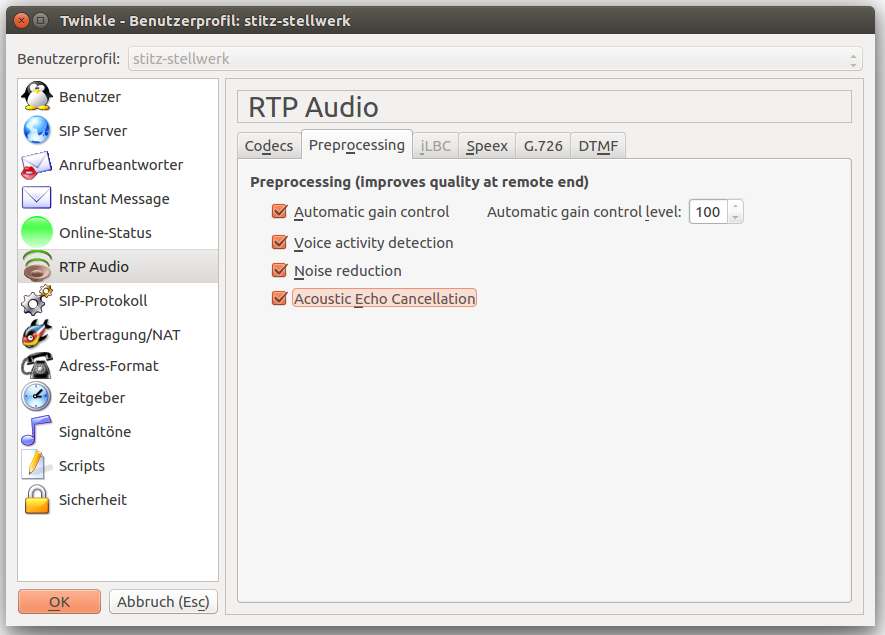The width and height of the screenshot is (885, 635).
Task: Select the Benutzer text label
Action: [90, 97]
